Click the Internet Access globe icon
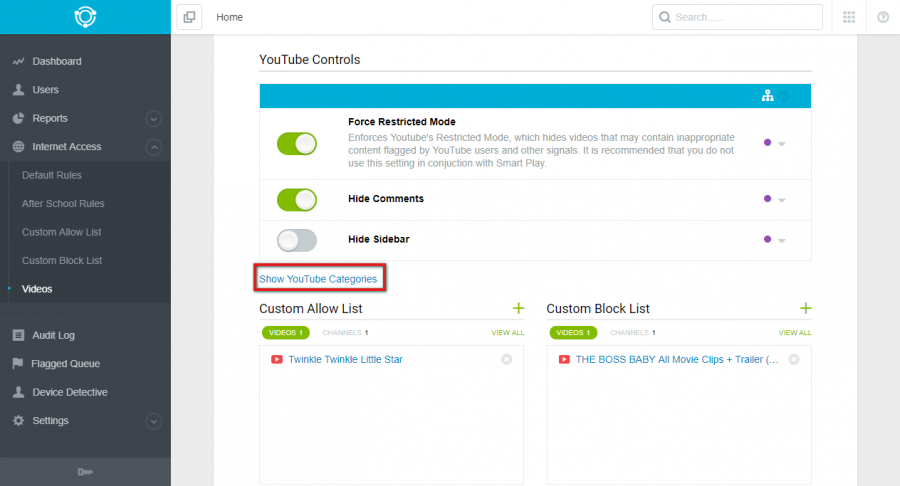The height and width of the screenshot is (486, 900). point(18,146)
